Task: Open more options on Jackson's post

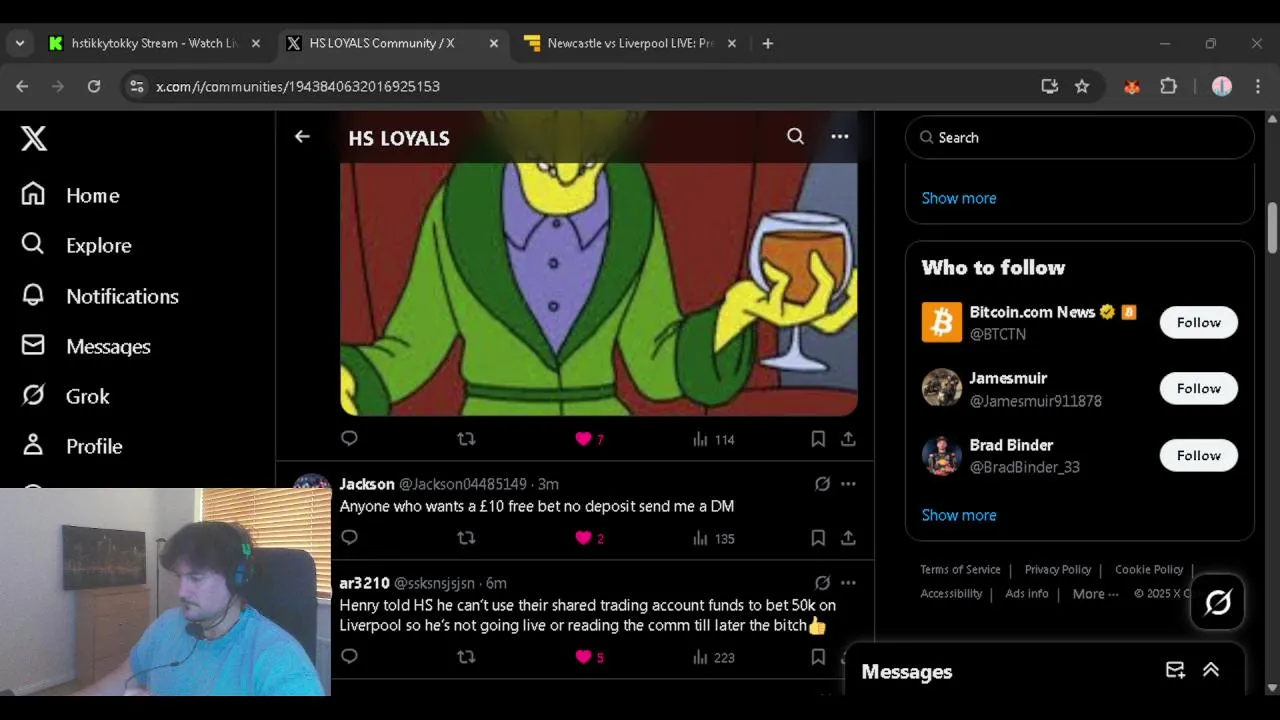Action: click(x=848, y=484)
